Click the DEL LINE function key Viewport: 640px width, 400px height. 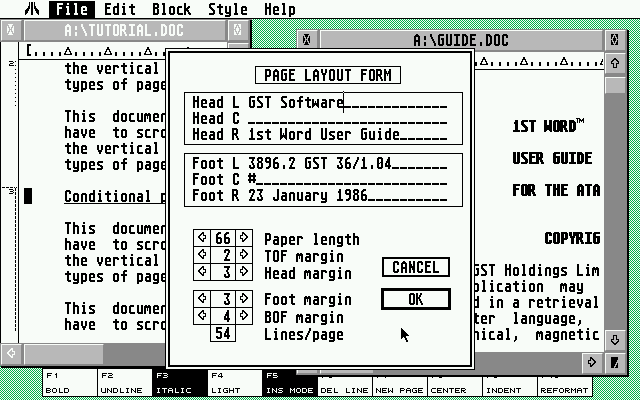tap(345, 386)
